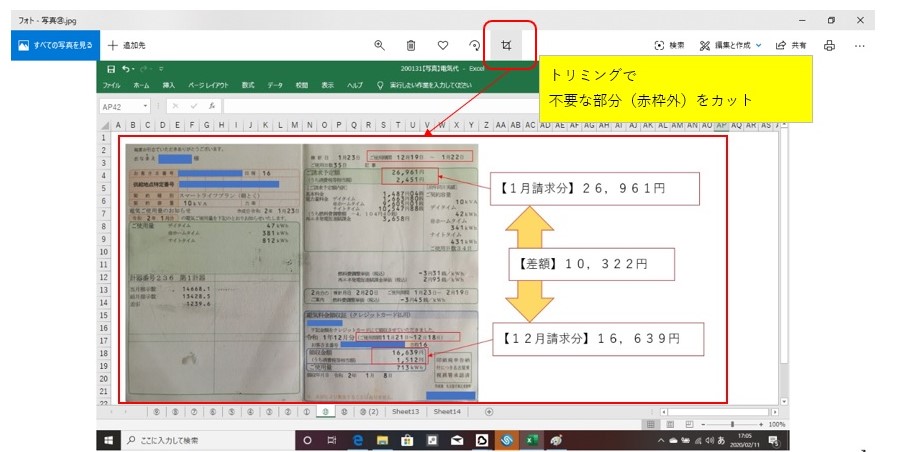901x452 pixels.
Task: Click the zoom magnifier icon
Action: (379, 45)
